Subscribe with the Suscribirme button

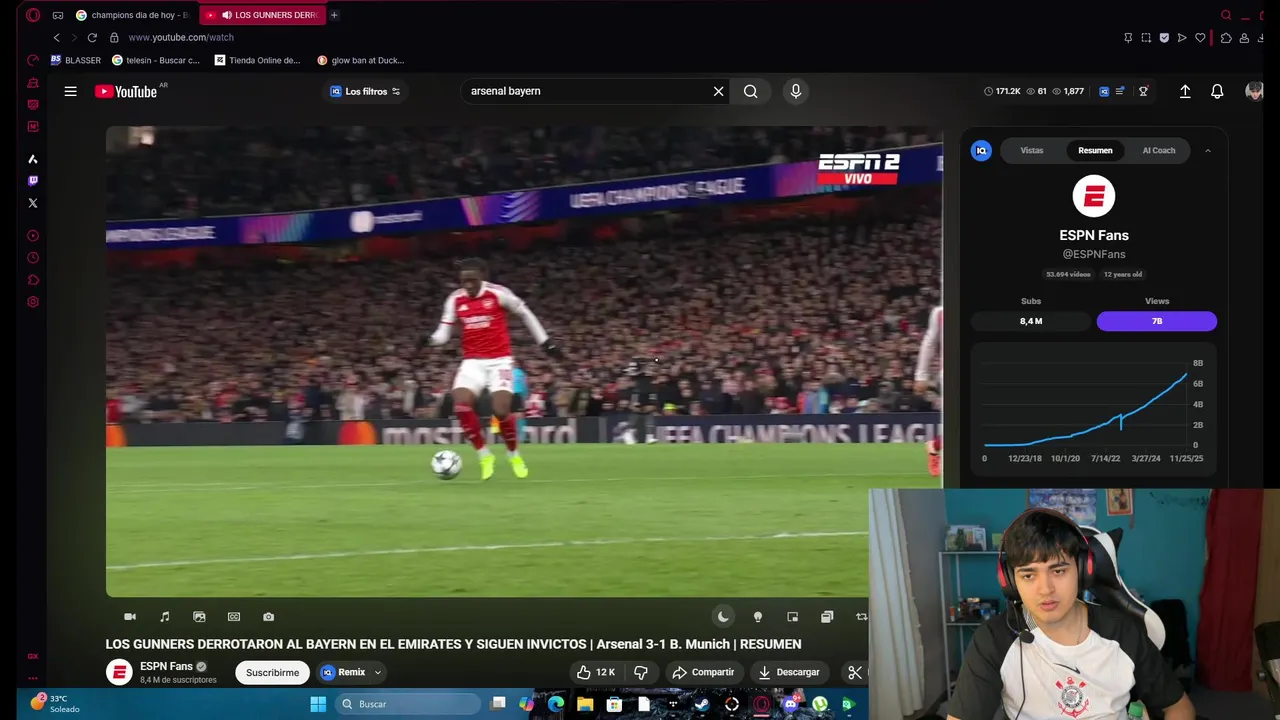272,673
